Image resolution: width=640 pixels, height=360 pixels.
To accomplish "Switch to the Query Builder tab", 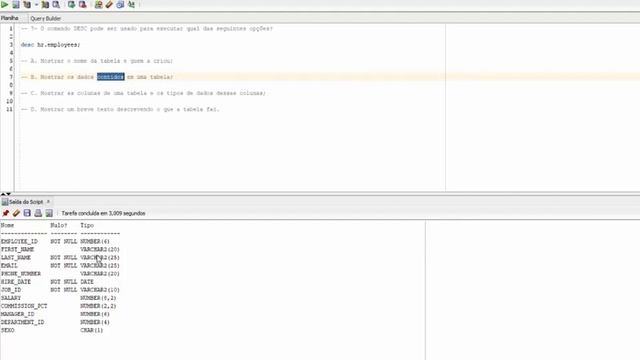I will click(x=45, y=18).
